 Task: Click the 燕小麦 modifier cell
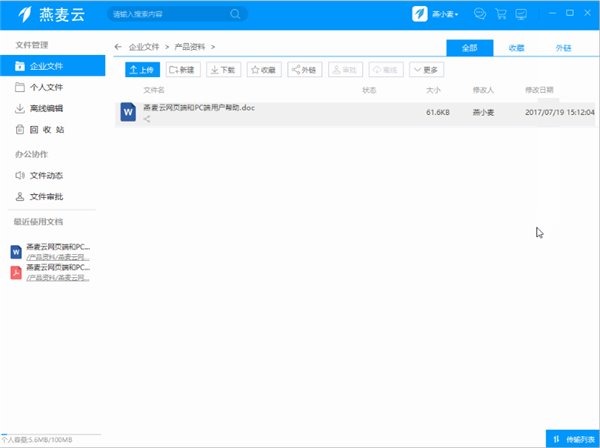pyautogui.click(x=483, y=112)
